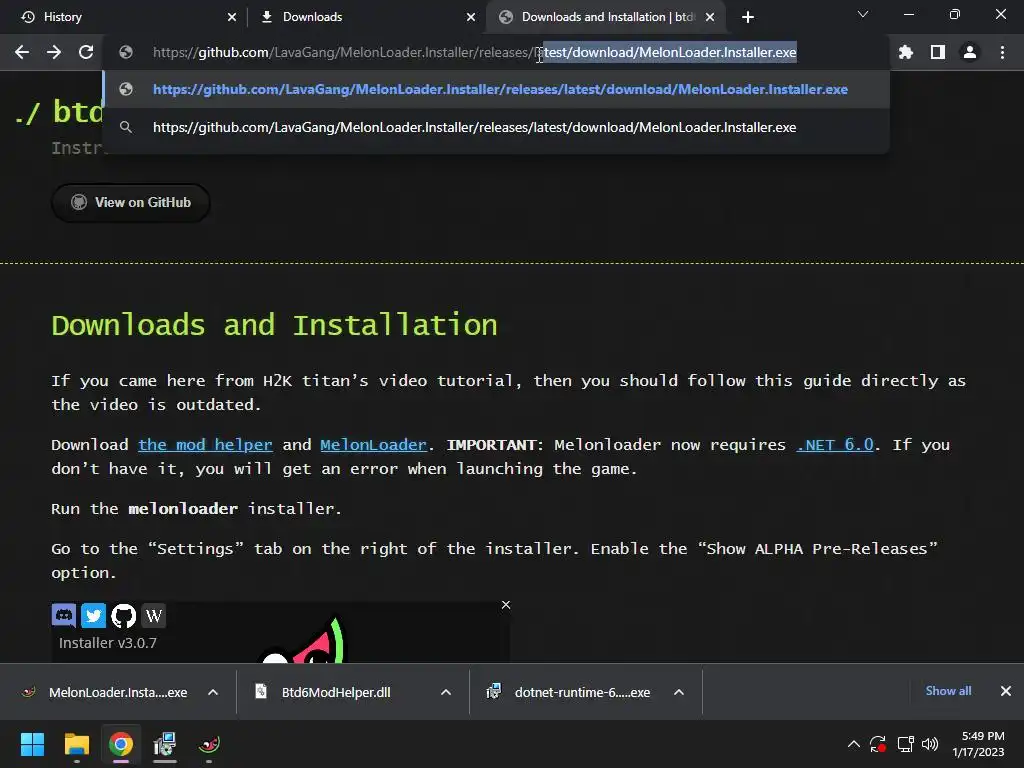The image size is (1024, 768).
Task: Click the globe icon in highlighted suggestion
Action: (x=126, y=89)
